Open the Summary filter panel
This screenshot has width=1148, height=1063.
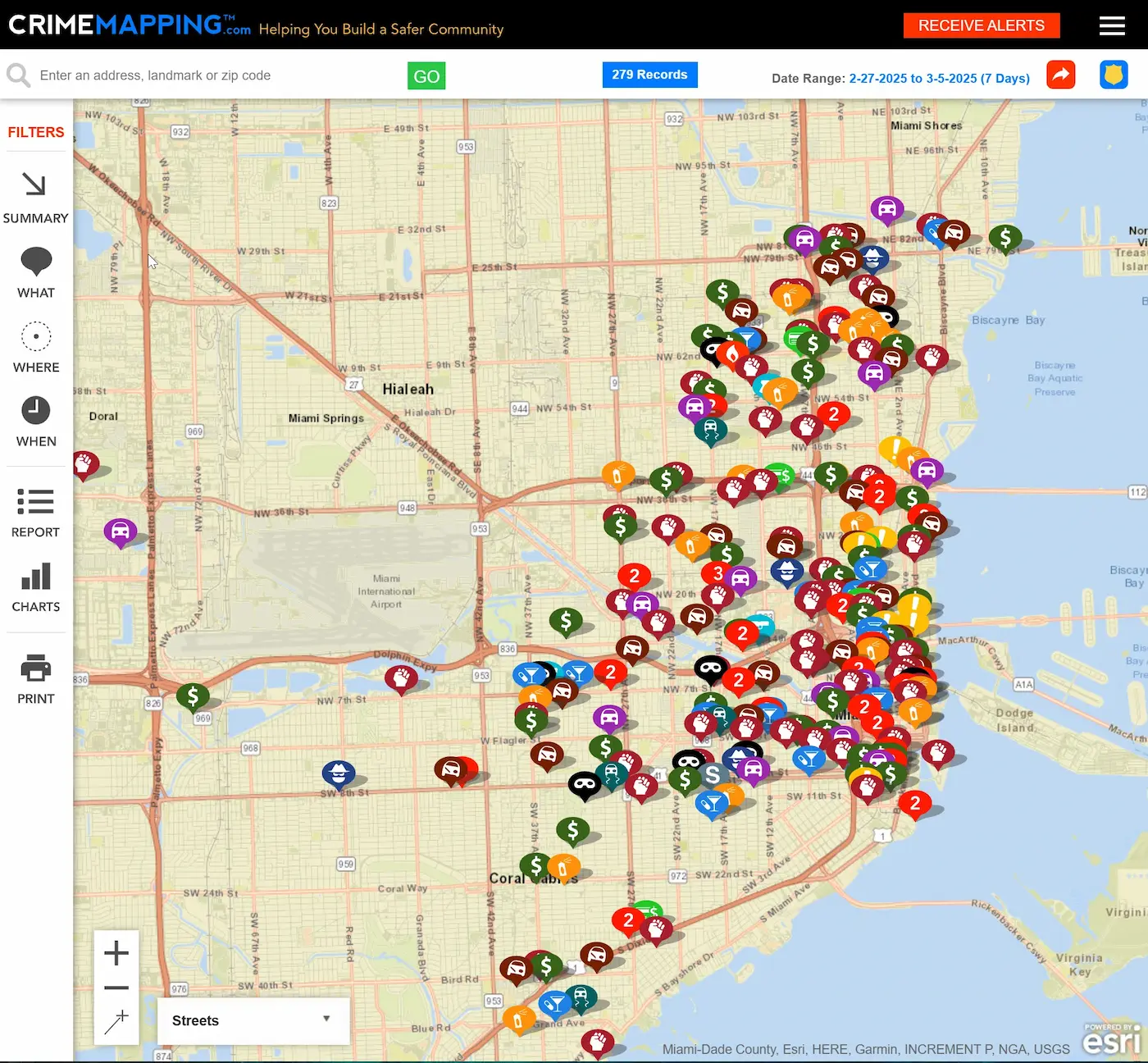[35, 198]
